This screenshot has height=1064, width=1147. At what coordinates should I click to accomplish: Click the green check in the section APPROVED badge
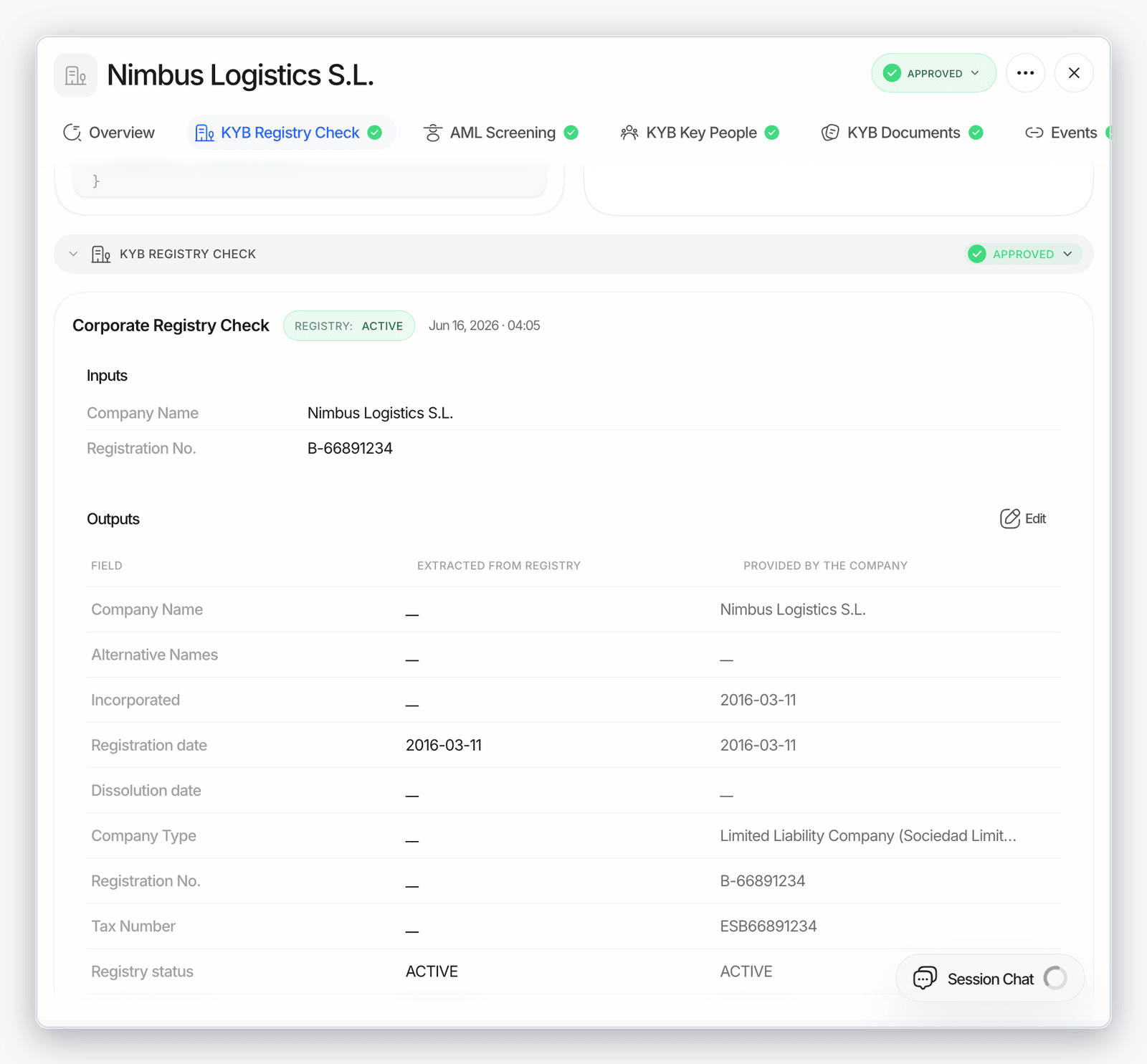click(x=977, y=254)
